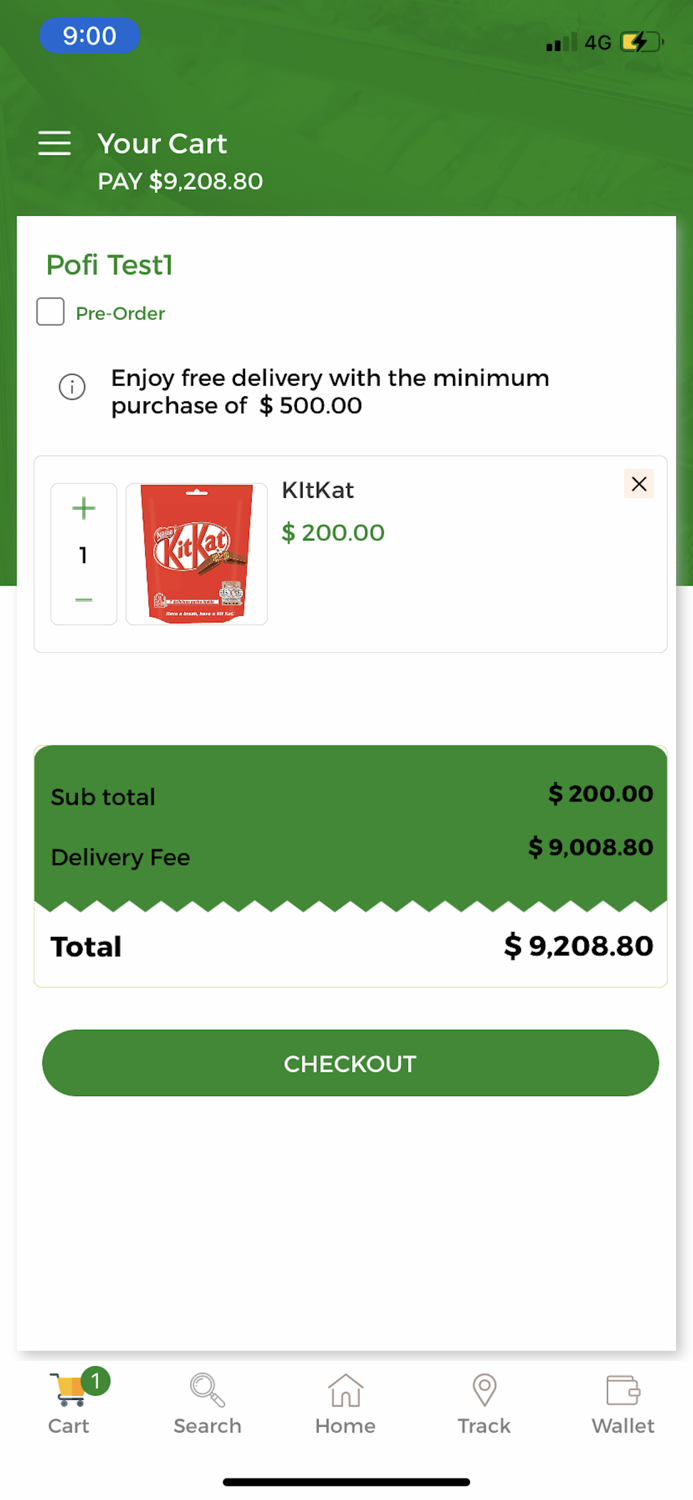Tap the Home icon in bottom navigation
The height and width of the screenshot is (1500, 693).
[x=345, y=1390]
